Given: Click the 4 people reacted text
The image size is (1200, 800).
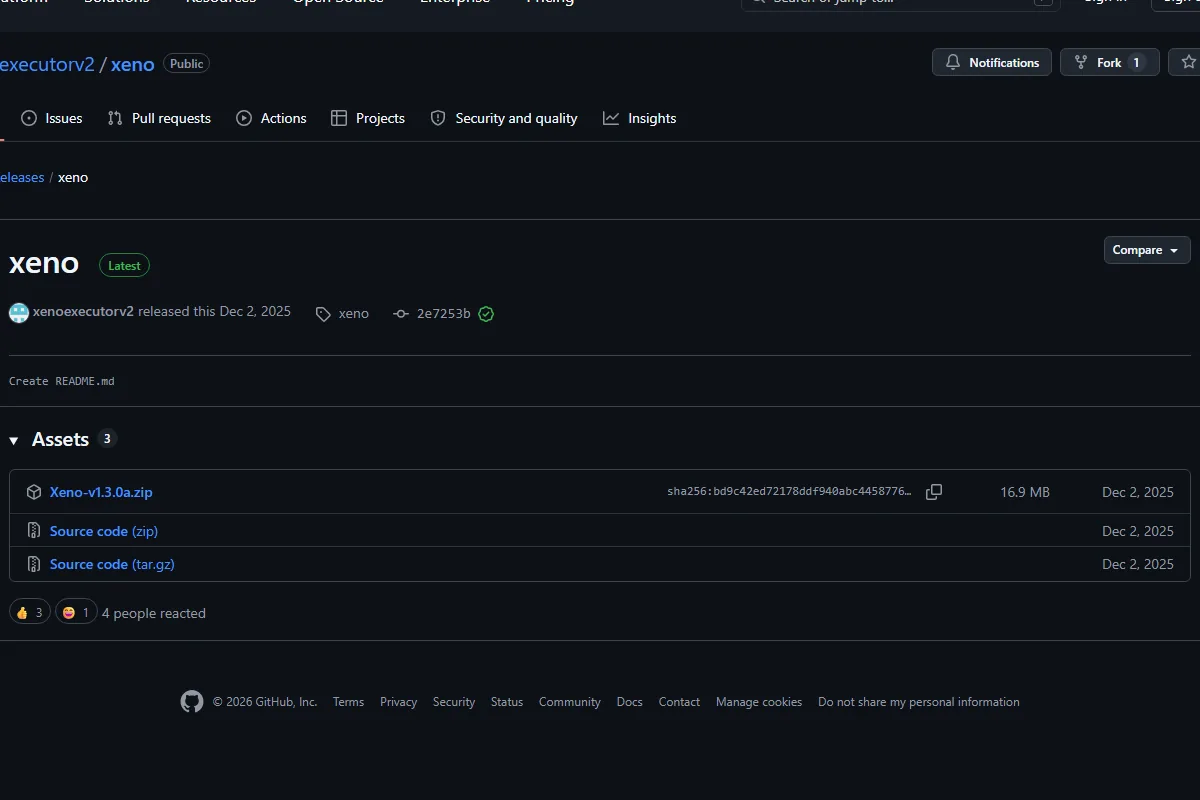Looking at the screenshot, I should [x=154, y=613].
